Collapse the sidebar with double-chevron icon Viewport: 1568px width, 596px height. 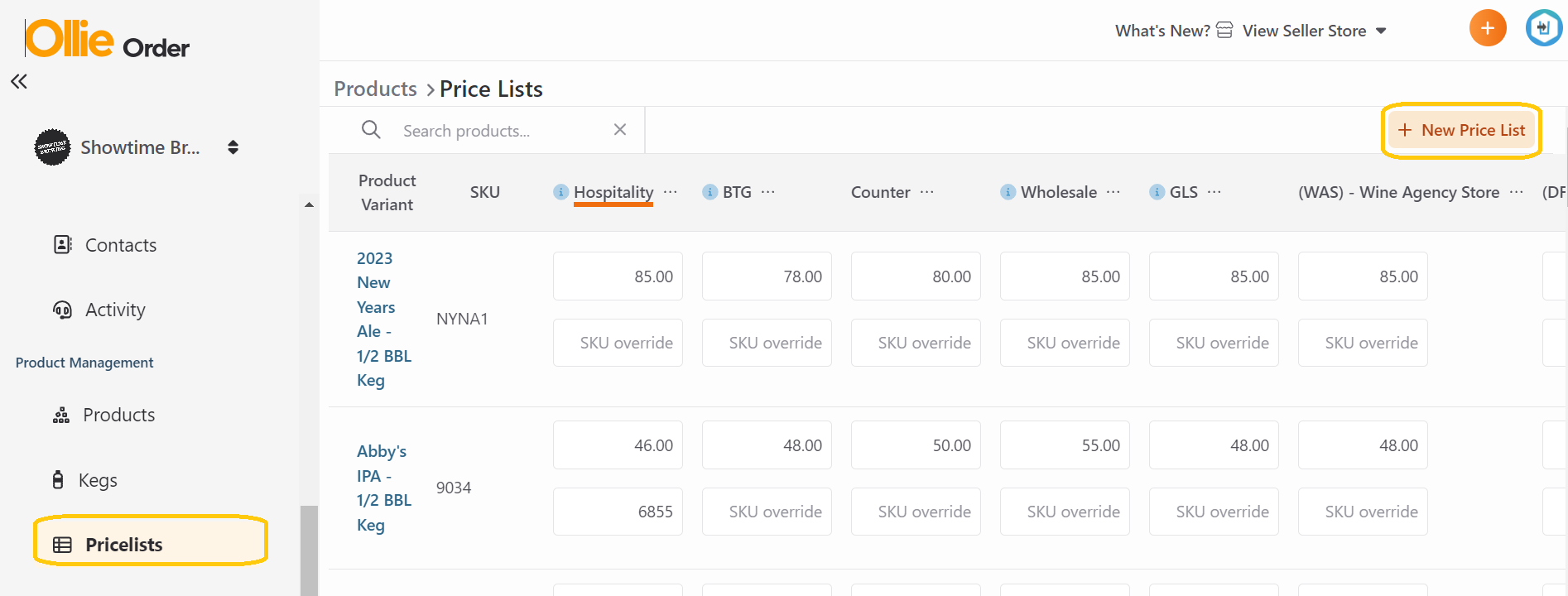point(19,81)
